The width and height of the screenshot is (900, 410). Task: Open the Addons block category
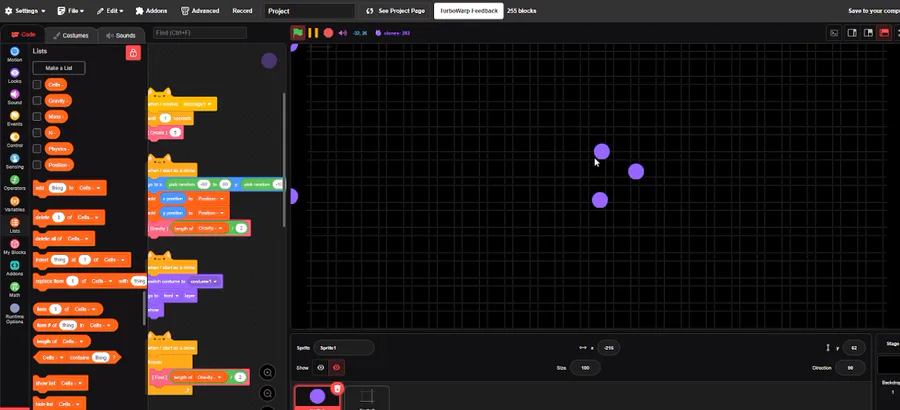point(14,269)
